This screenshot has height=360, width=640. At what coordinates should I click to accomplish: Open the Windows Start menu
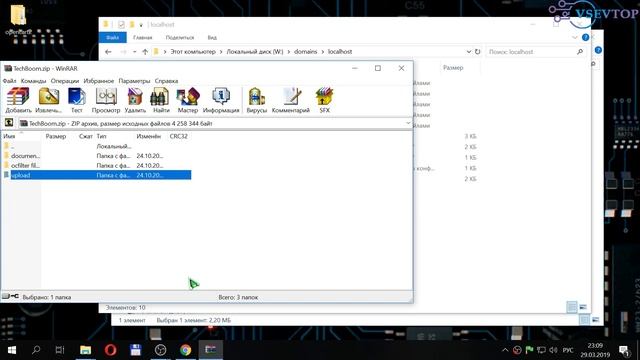click(11, 350)
